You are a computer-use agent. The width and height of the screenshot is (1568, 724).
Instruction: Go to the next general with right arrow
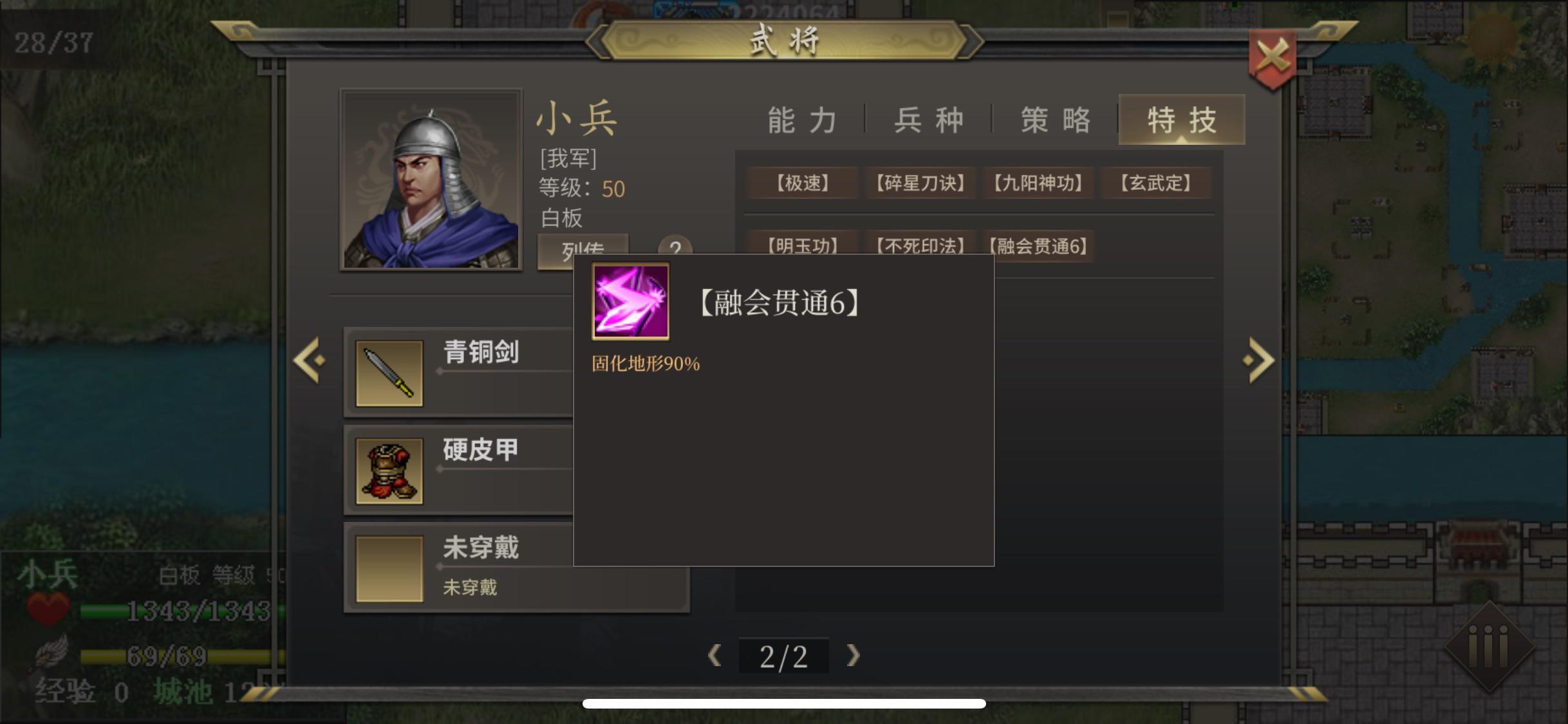[1258, 360]
